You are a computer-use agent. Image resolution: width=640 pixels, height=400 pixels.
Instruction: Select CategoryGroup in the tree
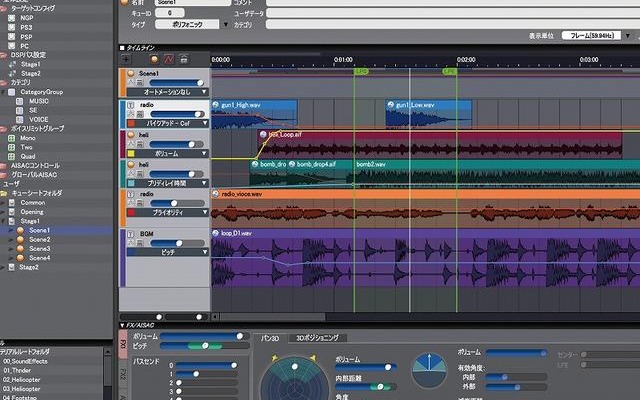pos(42,92)
